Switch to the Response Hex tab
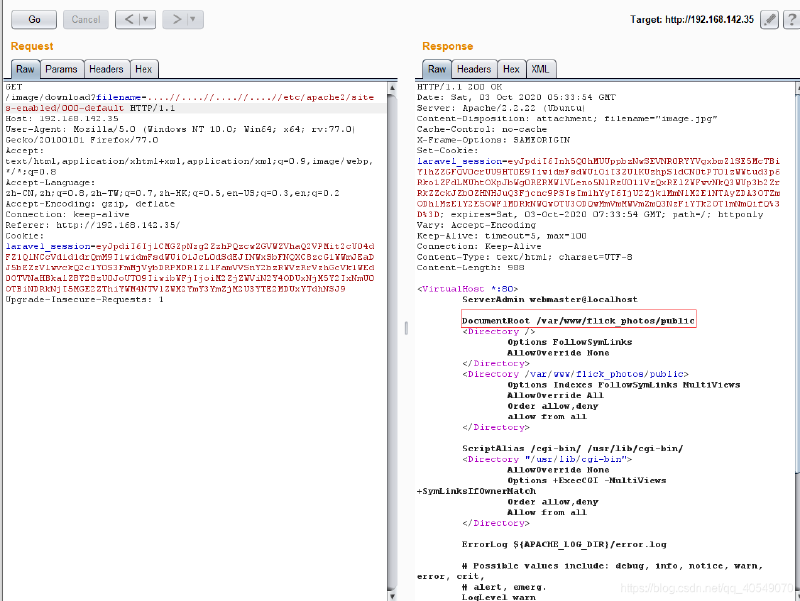Image resolution: width=800 pixels, height=601 pixels. coord(511,69)
